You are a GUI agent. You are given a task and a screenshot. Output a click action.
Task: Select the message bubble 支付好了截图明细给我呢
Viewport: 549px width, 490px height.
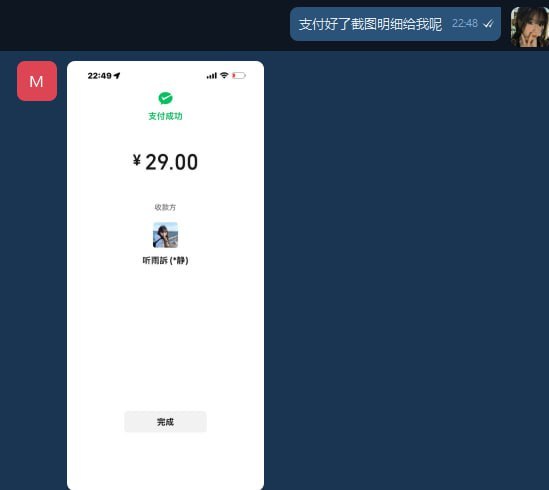coord(395,24)
